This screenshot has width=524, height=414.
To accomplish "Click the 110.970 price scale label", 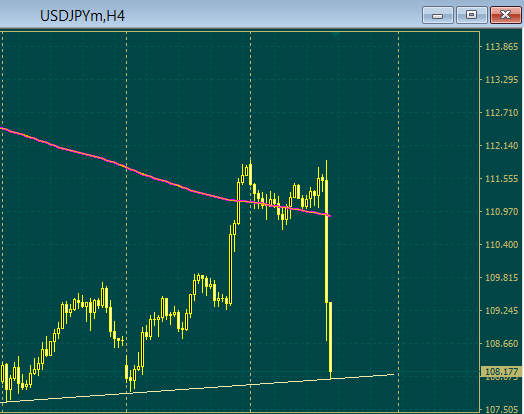I will pos(501,212).
